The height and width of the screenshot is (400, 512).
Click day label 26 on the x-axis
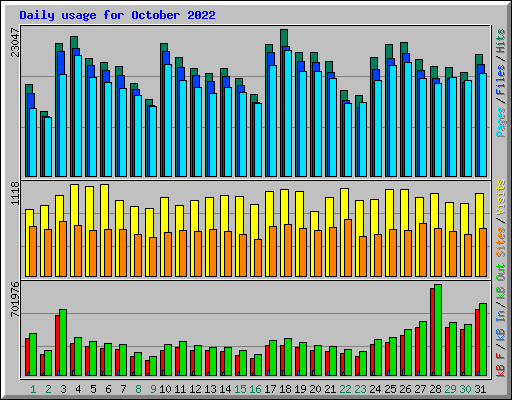coord(405,389)
